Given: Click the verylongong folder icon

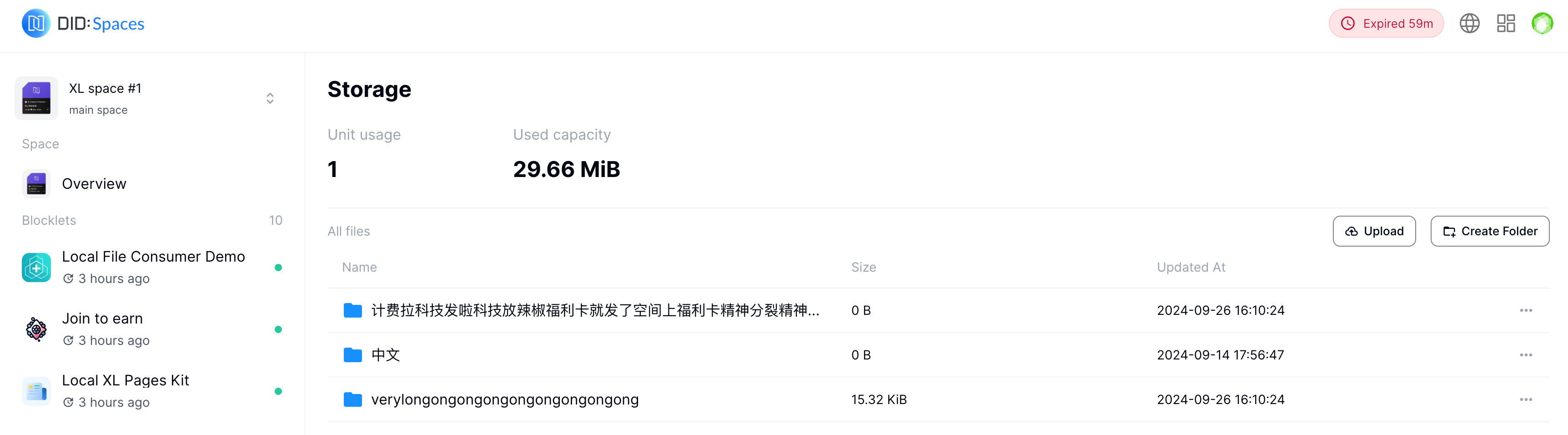Looking at the screenshot, I should (352, 400).
